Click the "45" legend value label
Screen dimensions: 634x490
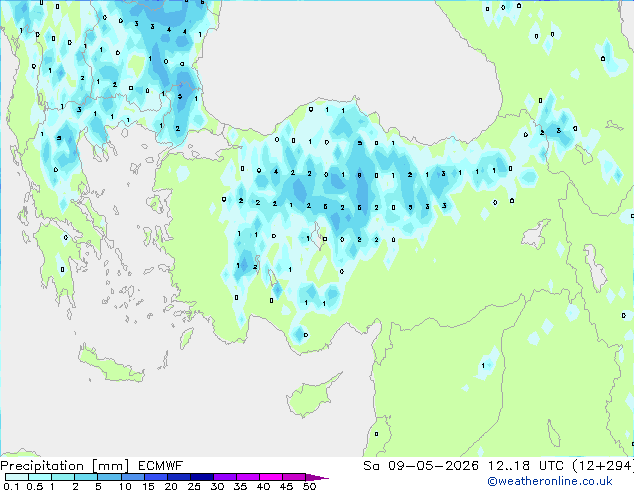click(286, 486)
